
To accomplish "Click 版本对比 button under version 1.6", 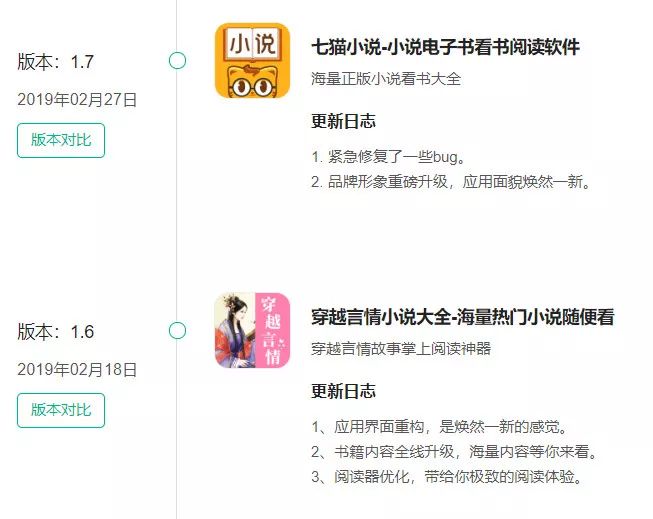I will (61, 410).
